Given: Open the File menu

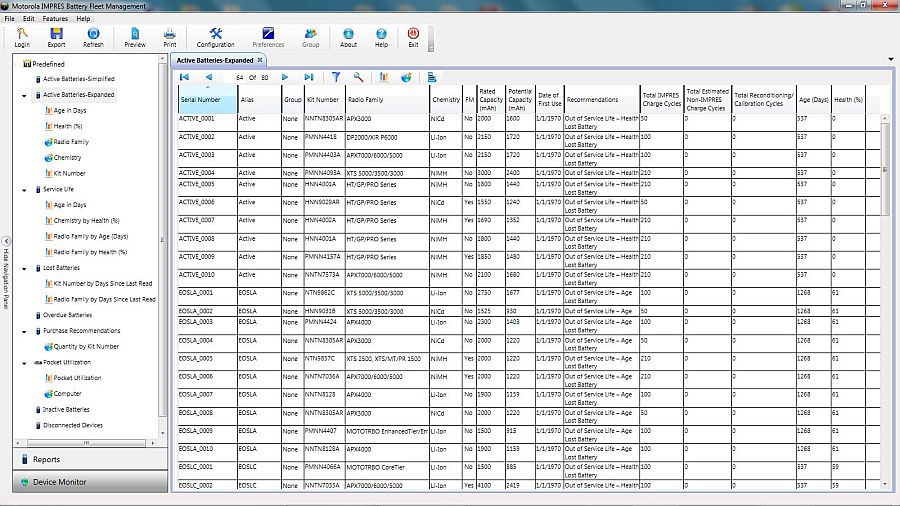Looking at the screenshot, I should click(x=10, y=18).
